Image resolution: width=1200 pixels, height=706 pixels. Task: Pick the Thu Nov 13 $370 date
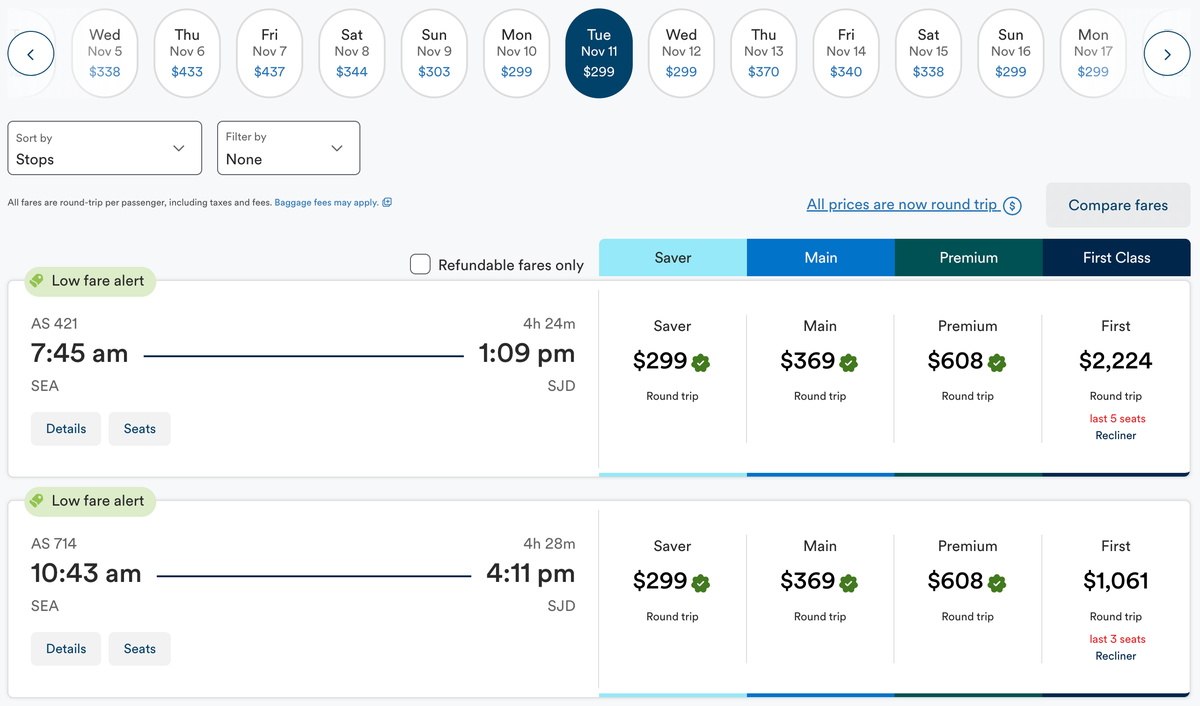(763, 54)
